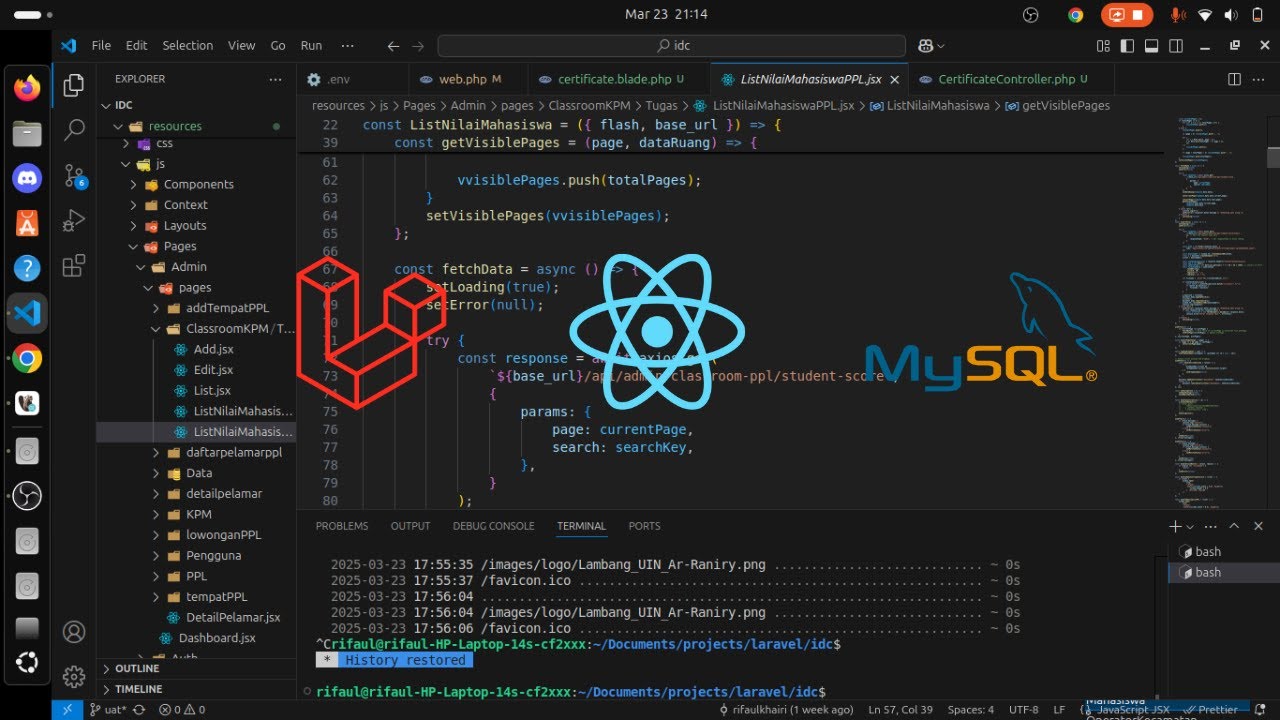Switch to the DEBUG CONSOLE panel tab
The height and width of the screenshot is (720, 1280).
(x=493, y=526)
